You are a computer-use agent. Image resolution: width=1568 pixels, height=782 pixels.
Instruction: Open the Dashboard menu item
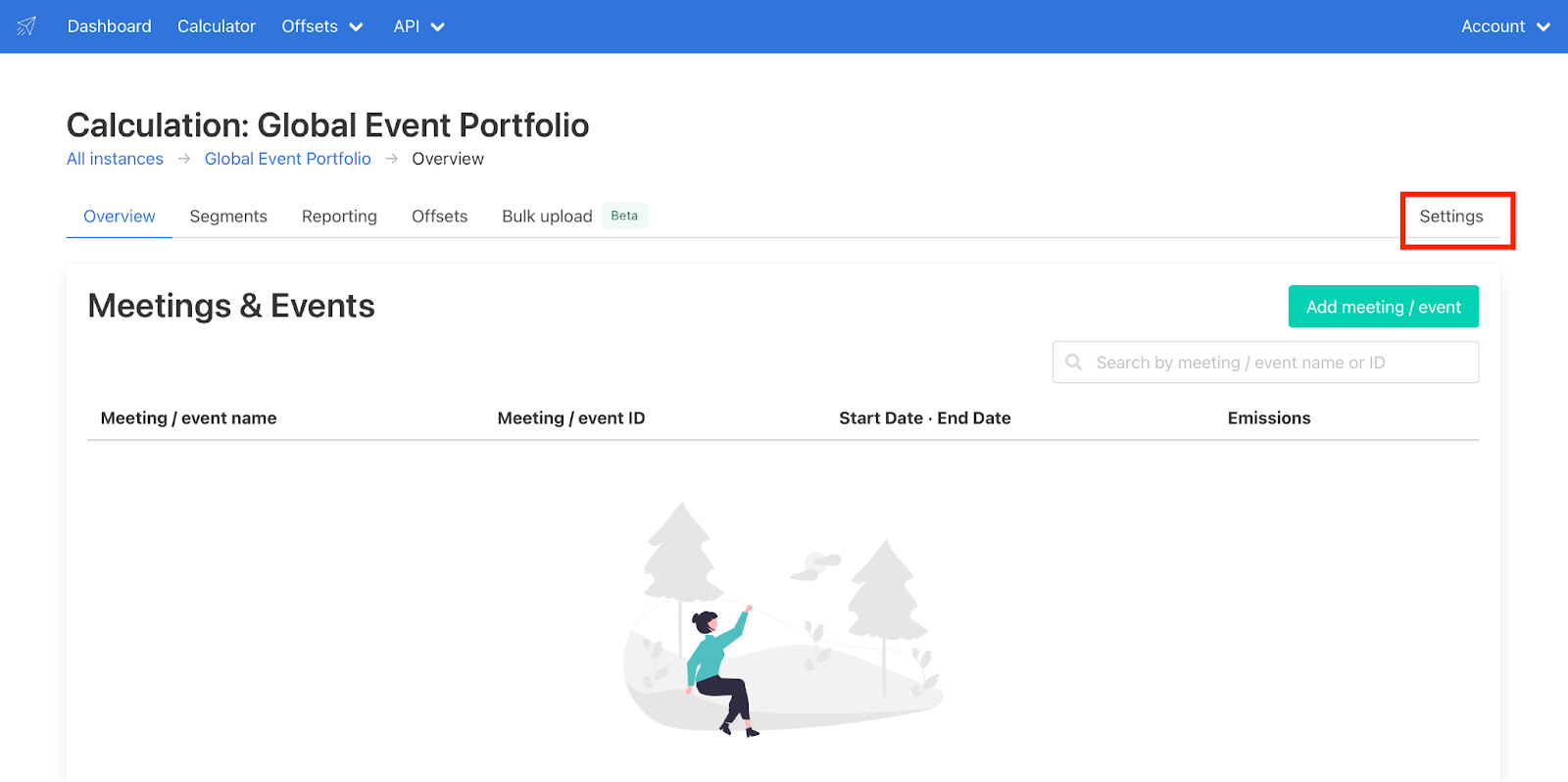point(109,26)
